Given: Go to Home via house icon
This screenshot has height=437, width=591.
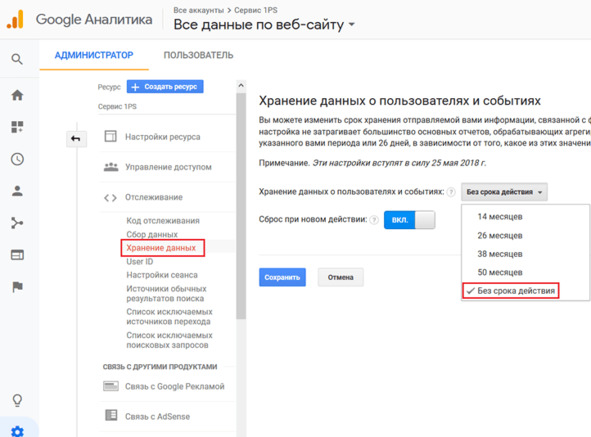Looking at the screenshot, I should (17, 95).
